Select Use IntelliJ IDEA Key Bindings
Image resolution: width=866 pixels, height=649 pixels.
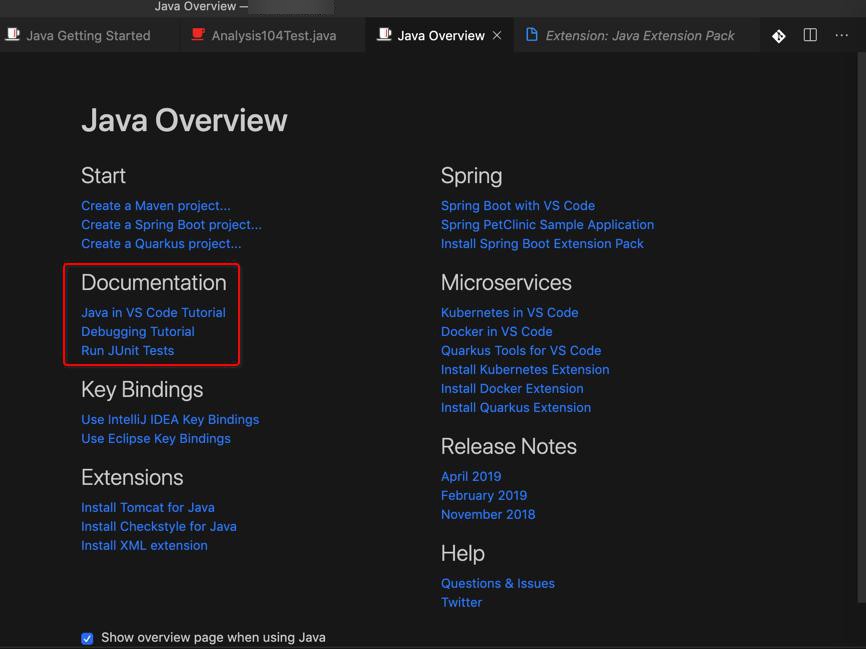pyautogui.click(x=170, y=420)
